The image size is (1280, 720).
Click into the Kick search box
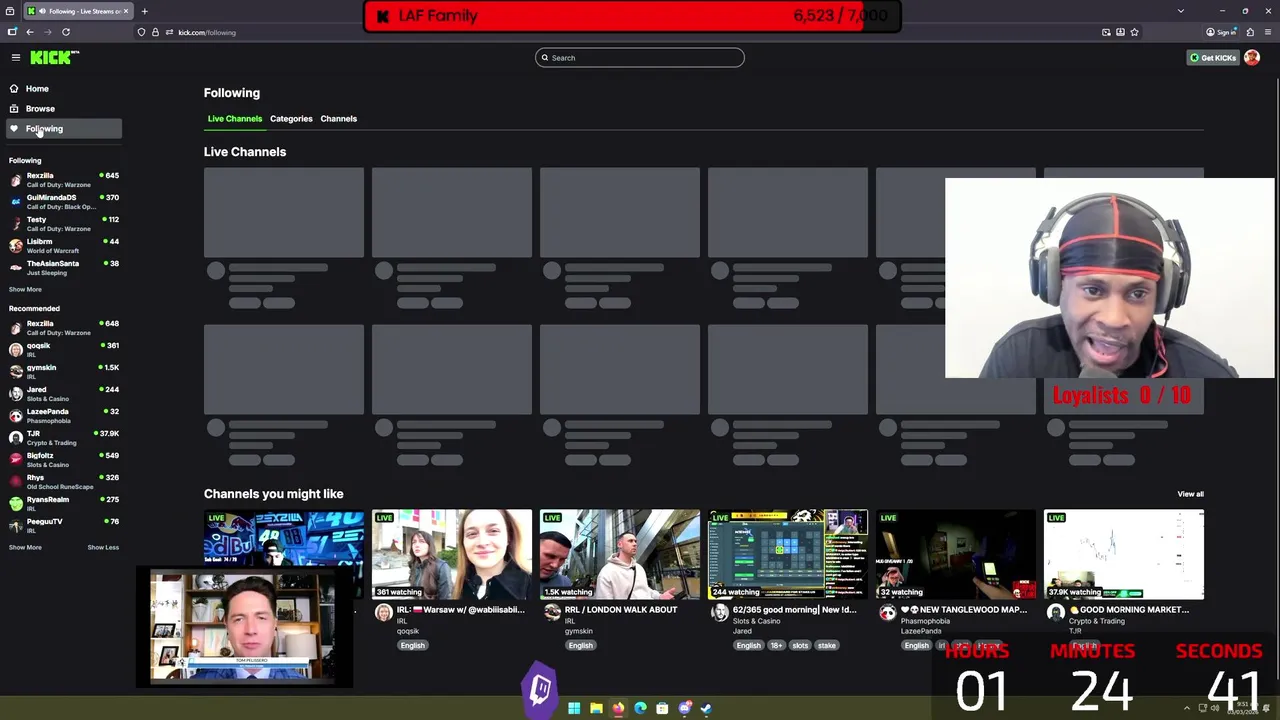(x=640, y=58)
